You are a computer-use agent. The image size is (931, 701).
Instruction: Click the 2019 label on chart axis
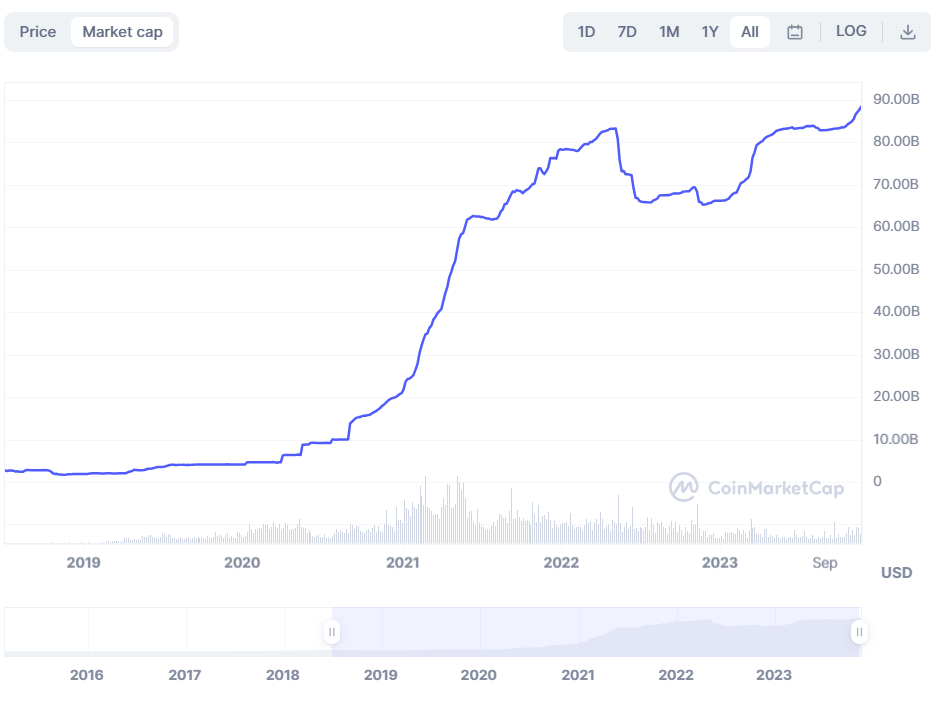[x=83, y=563]
